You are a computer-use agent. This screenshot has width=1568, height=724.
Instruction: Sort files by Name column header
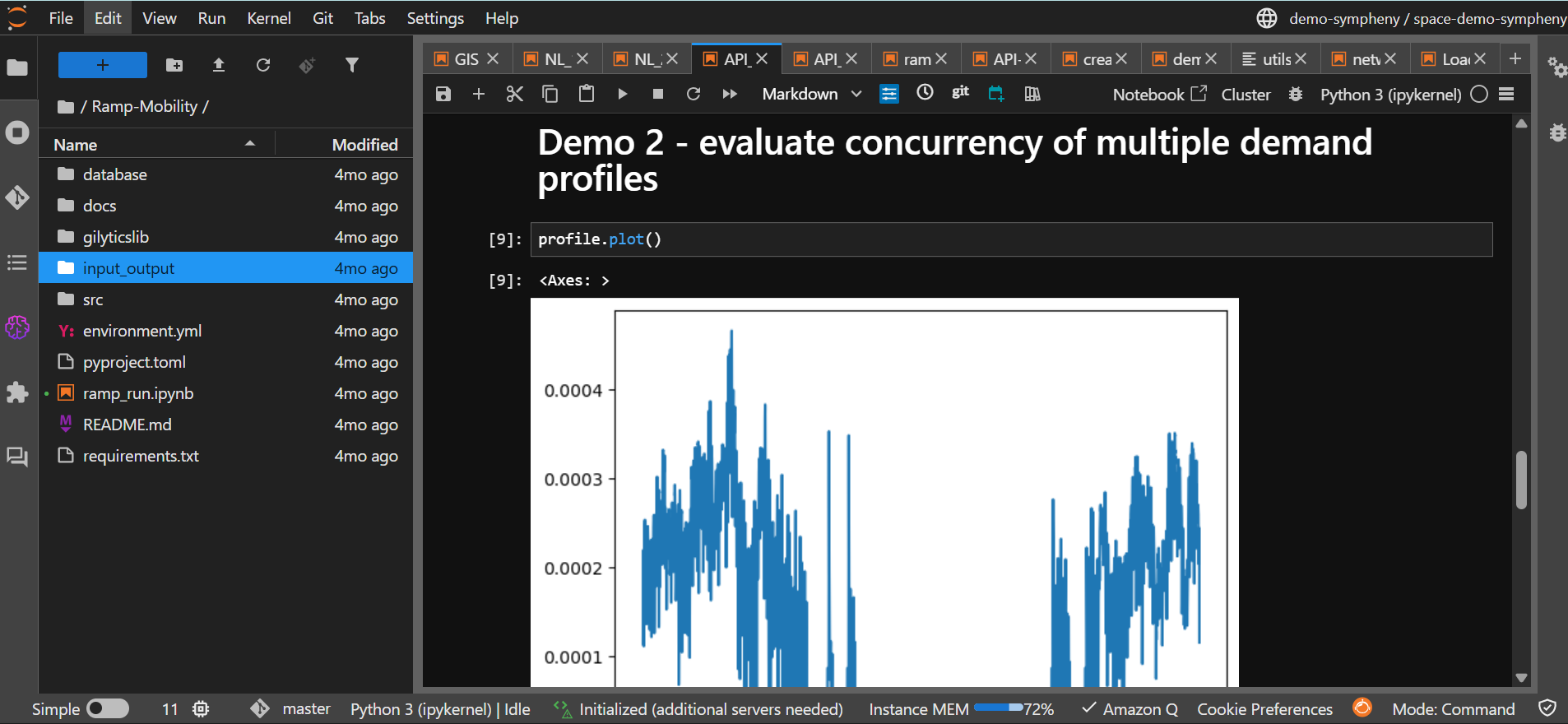click(x=76, y=145)
